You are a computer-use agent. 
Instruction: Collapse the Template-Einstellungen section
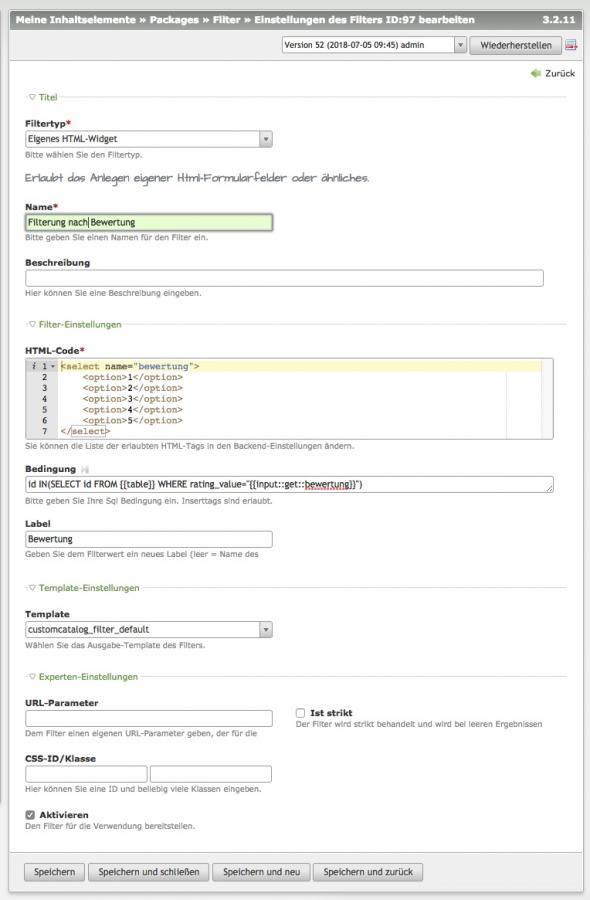point(84,588)
